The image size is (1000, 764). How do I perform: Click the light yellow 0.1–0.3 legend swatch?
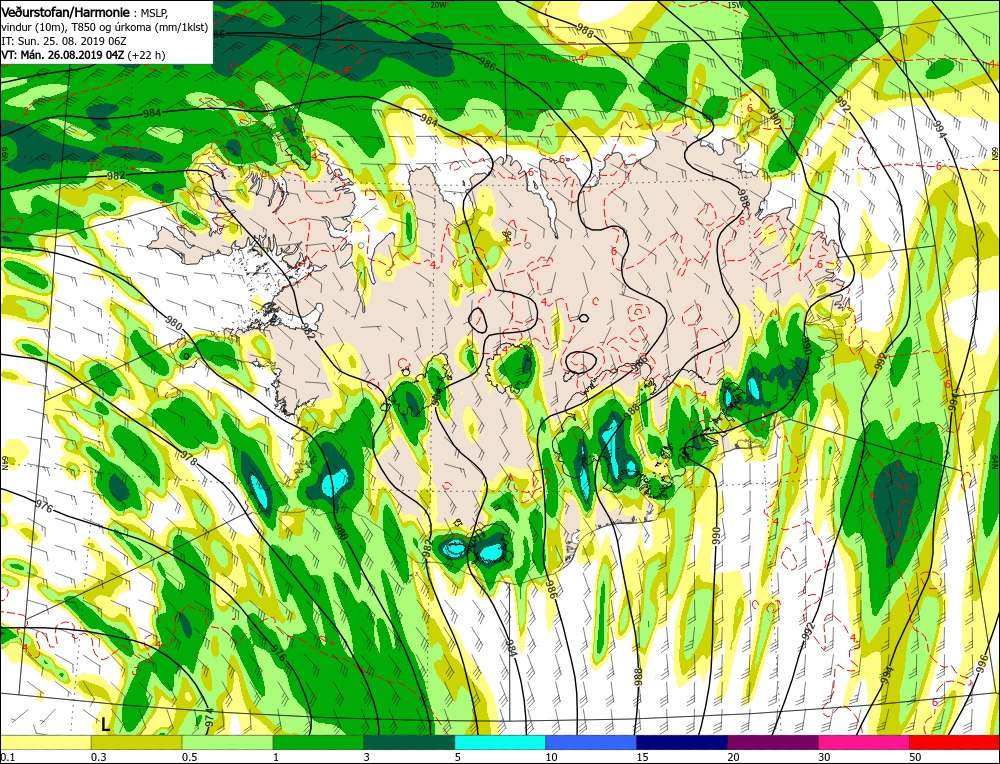(45, 742)
